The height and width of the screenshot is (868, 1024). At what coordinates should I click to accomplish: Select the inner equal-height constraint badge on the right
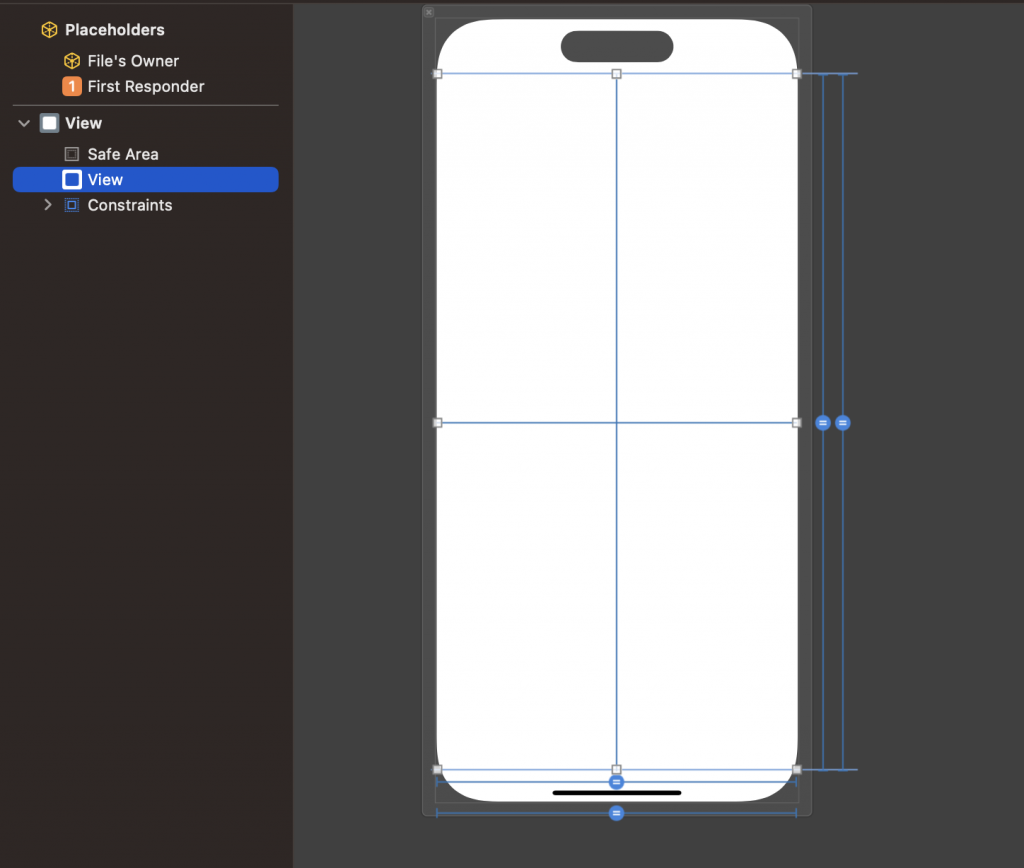click(823, 423)
